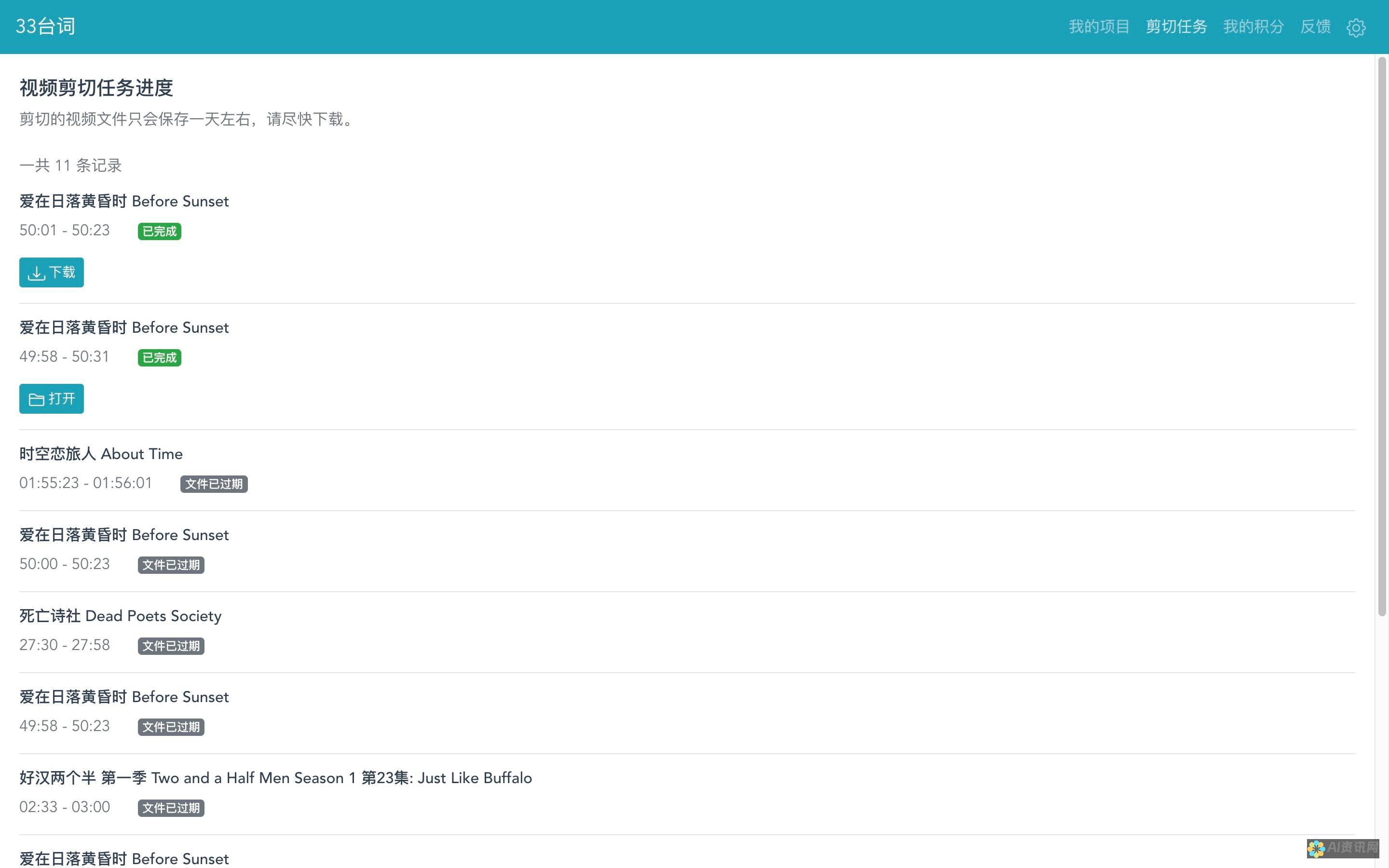This screenshot has height=868, width=1389.
Task: Click the time range 49:58 - 50:31
Action: pos(64,356)
